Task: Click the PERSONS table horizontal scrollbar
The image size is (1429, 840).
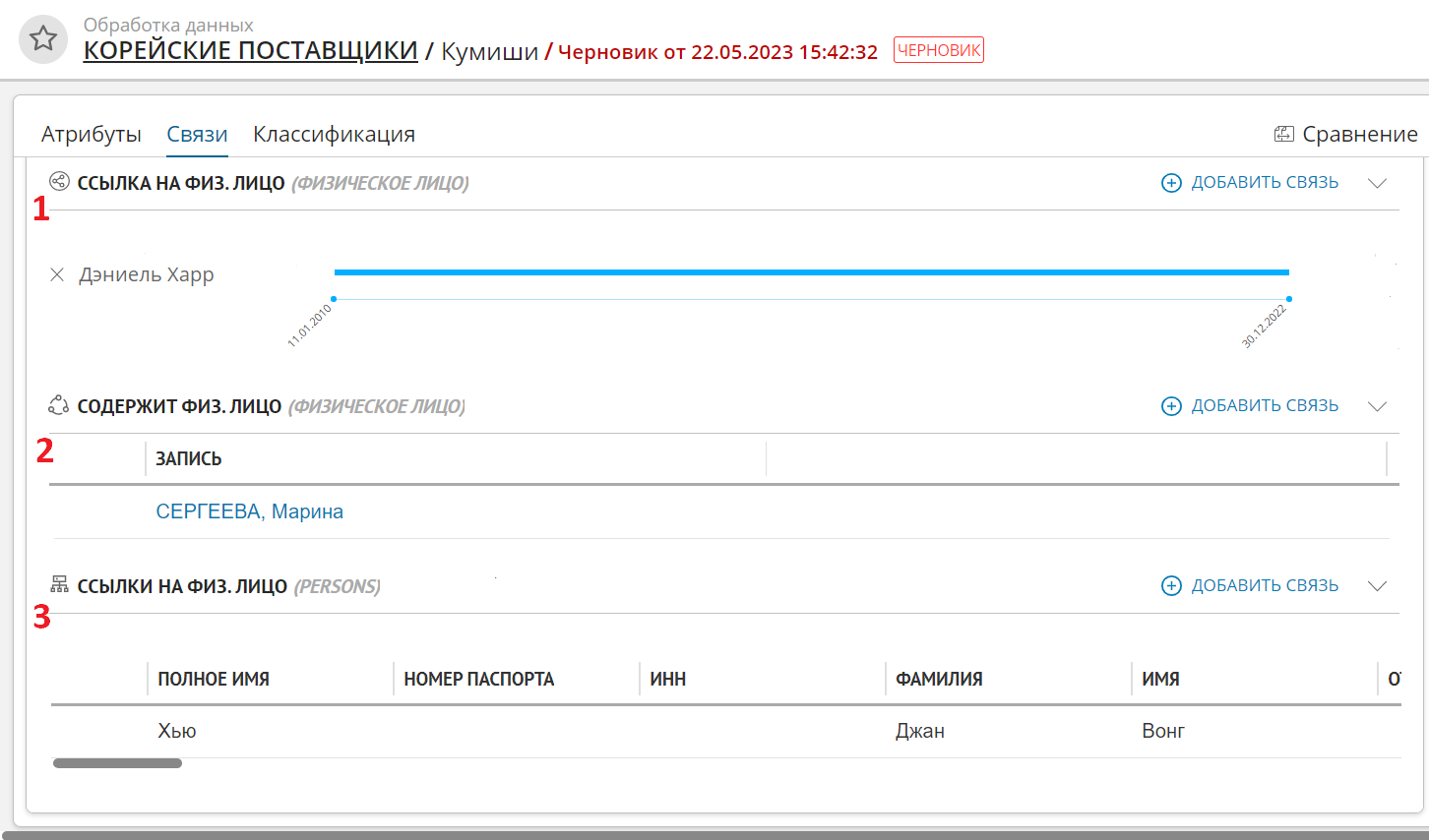Action: [117, 763]
